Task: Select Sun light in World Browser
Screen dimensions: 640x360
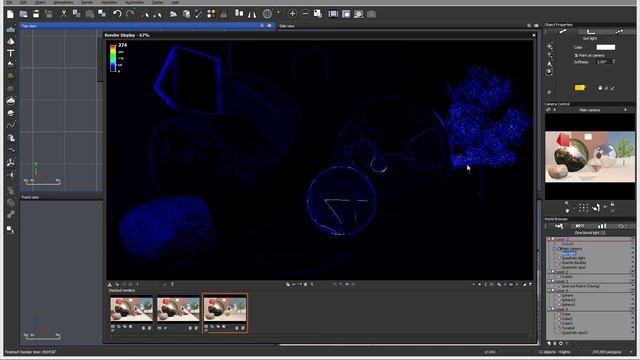Action: tap(569, 253)
